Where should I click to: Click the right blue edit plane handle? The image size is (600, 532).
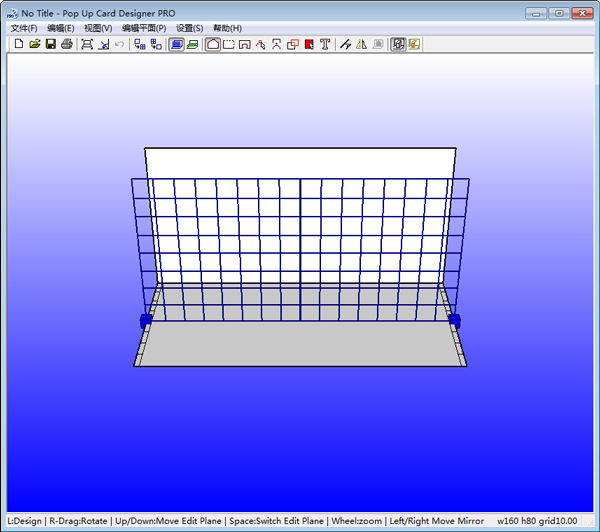coord(455,320)
